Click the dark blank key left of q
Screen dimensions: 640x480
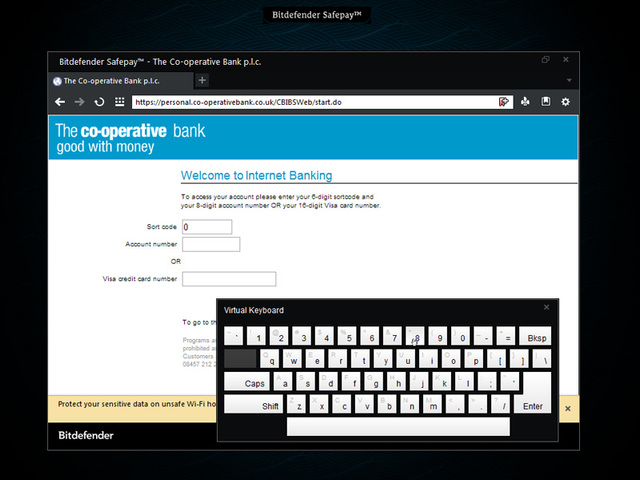tap(240, 359)
